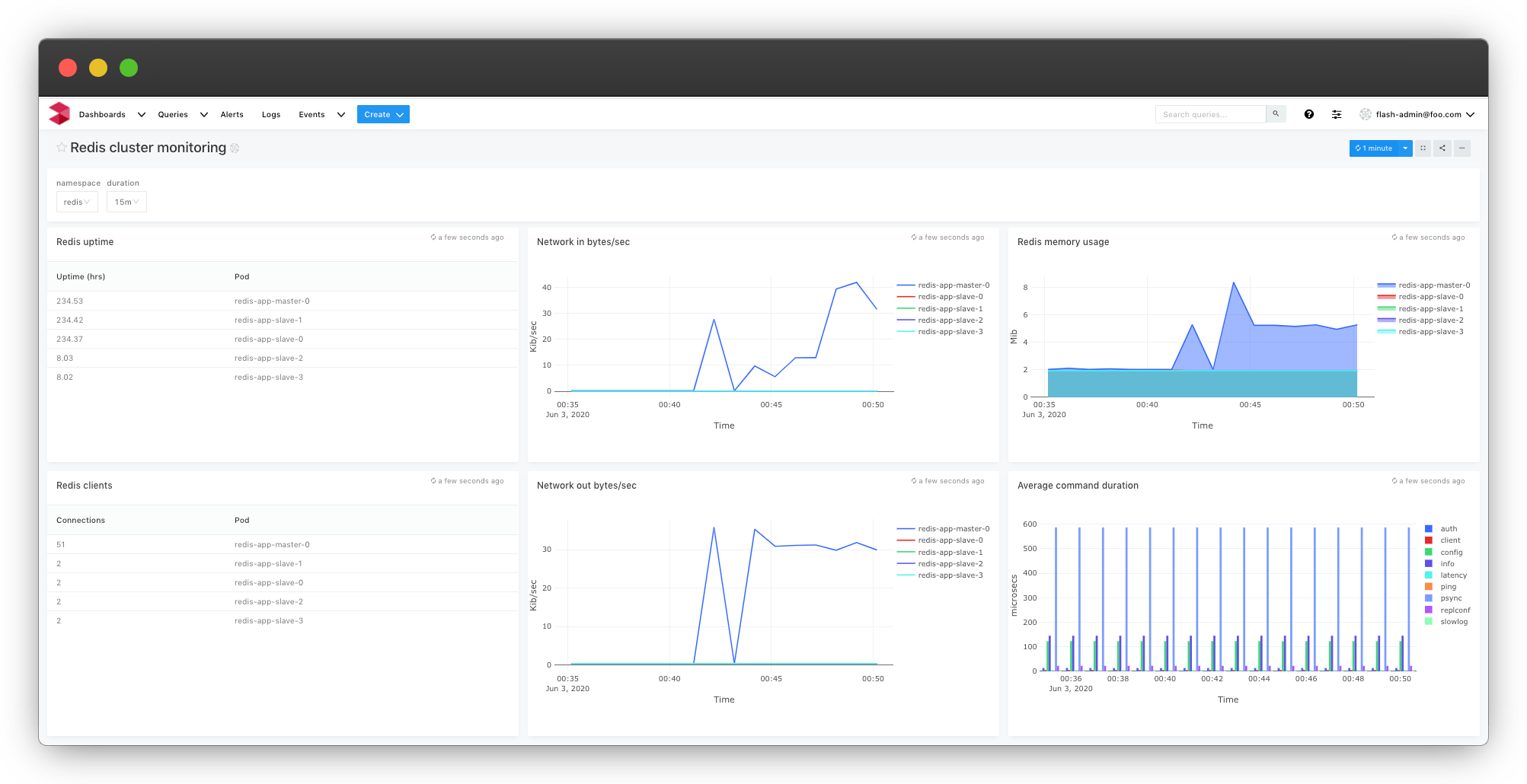Toggle redis-app-slave-3 in Network in legend

[940, 332]
